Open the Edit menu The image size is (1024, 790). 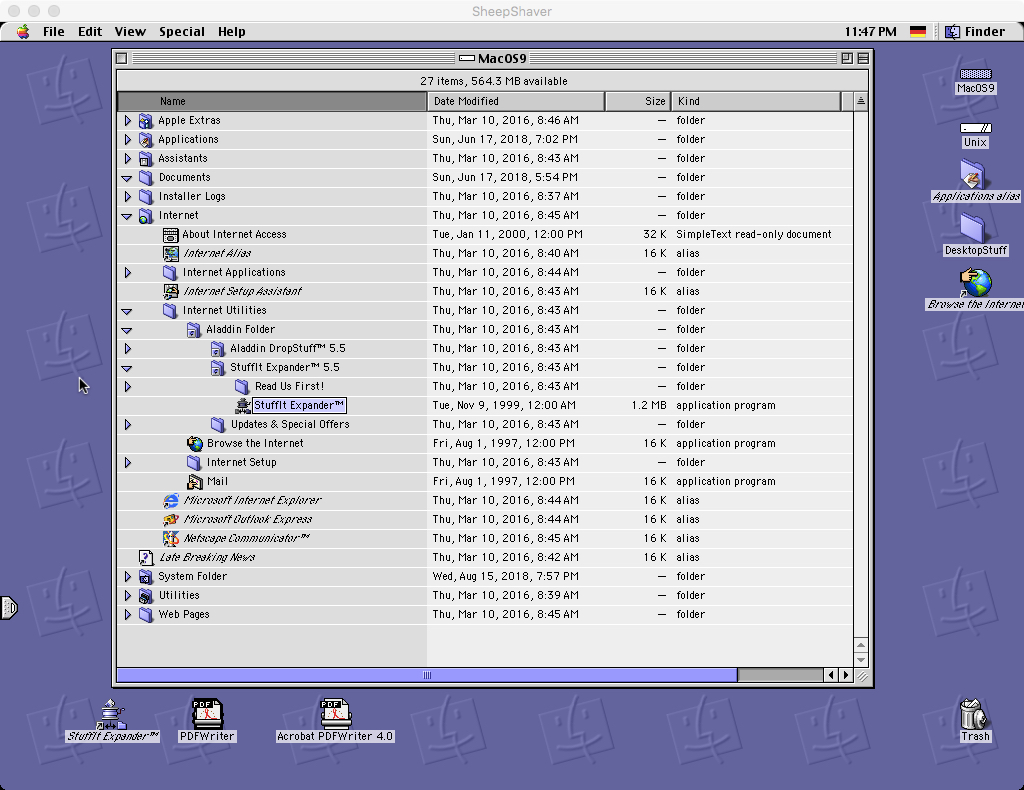click(x=89, y=31)
